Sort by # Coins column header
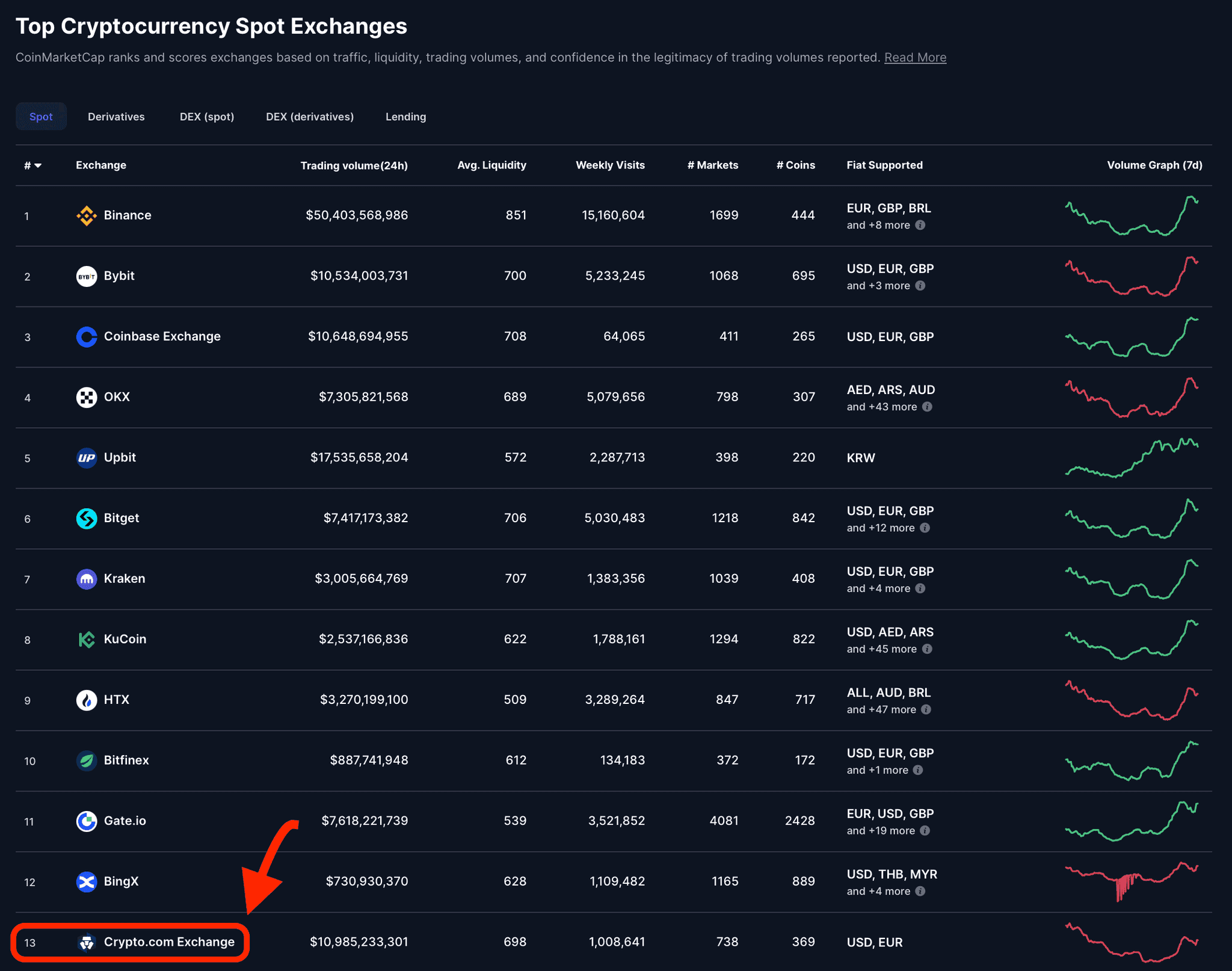 pyautogui.click(x=795, y=165)
